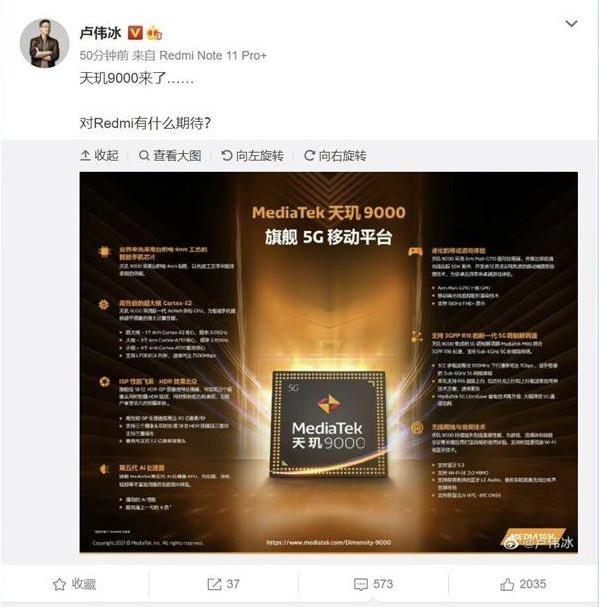The image size is (599, 607).
Task: Click the rotate-right circular arrow icon
Action: pos(309,156)
